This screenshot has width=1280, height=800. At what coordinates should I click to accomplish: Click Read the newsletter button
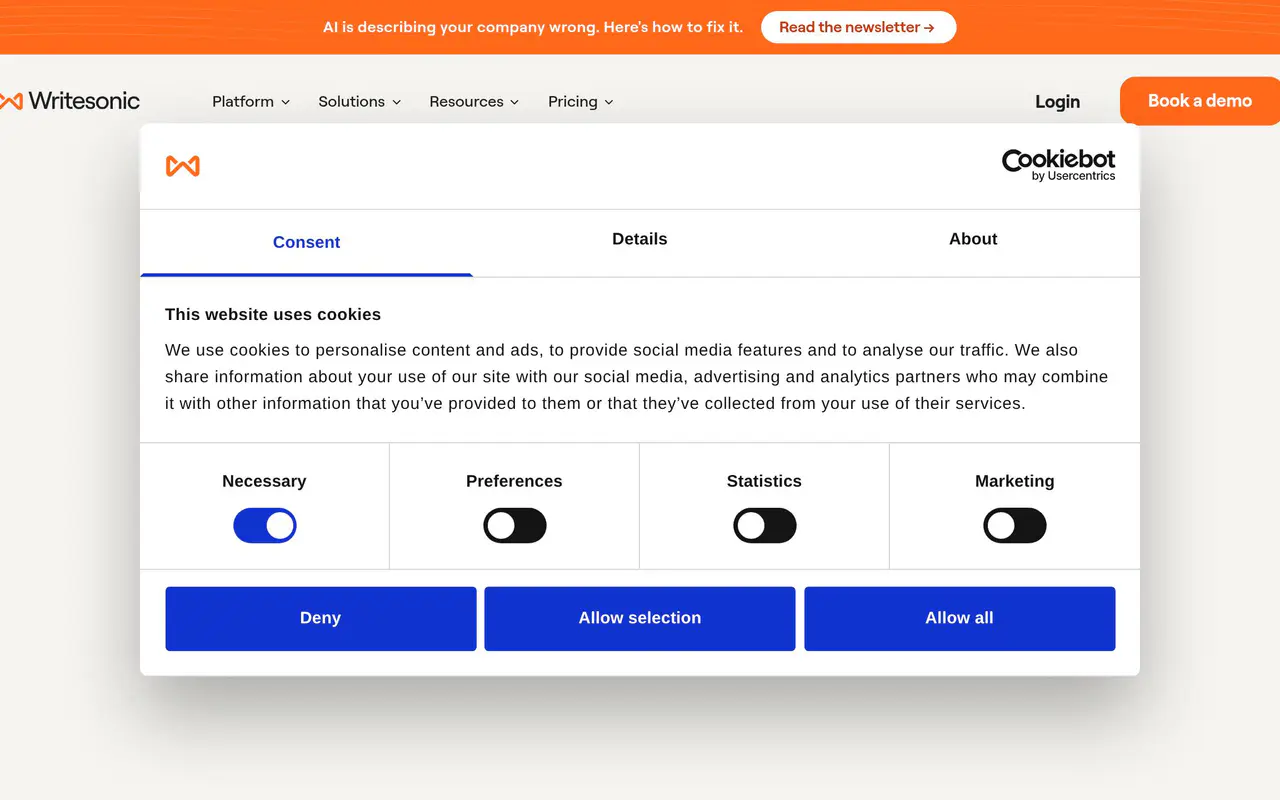pos(859,27)
